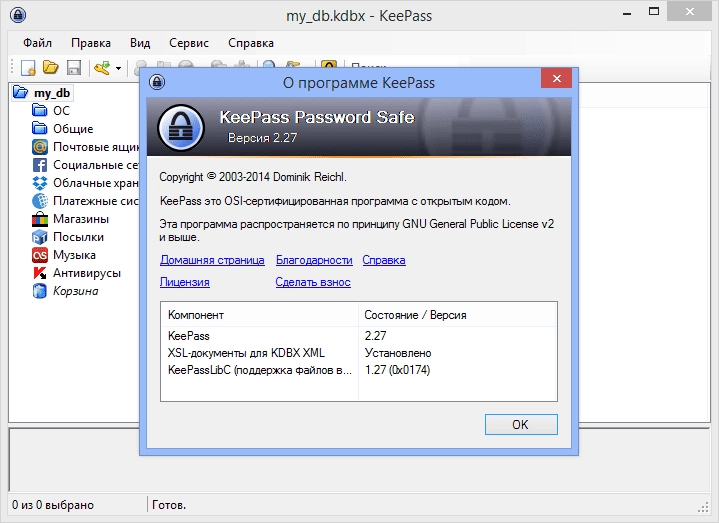The height and width of the screenshot is (523, 719).
Task: Click OK to close the About dialog
Action: 521,424
